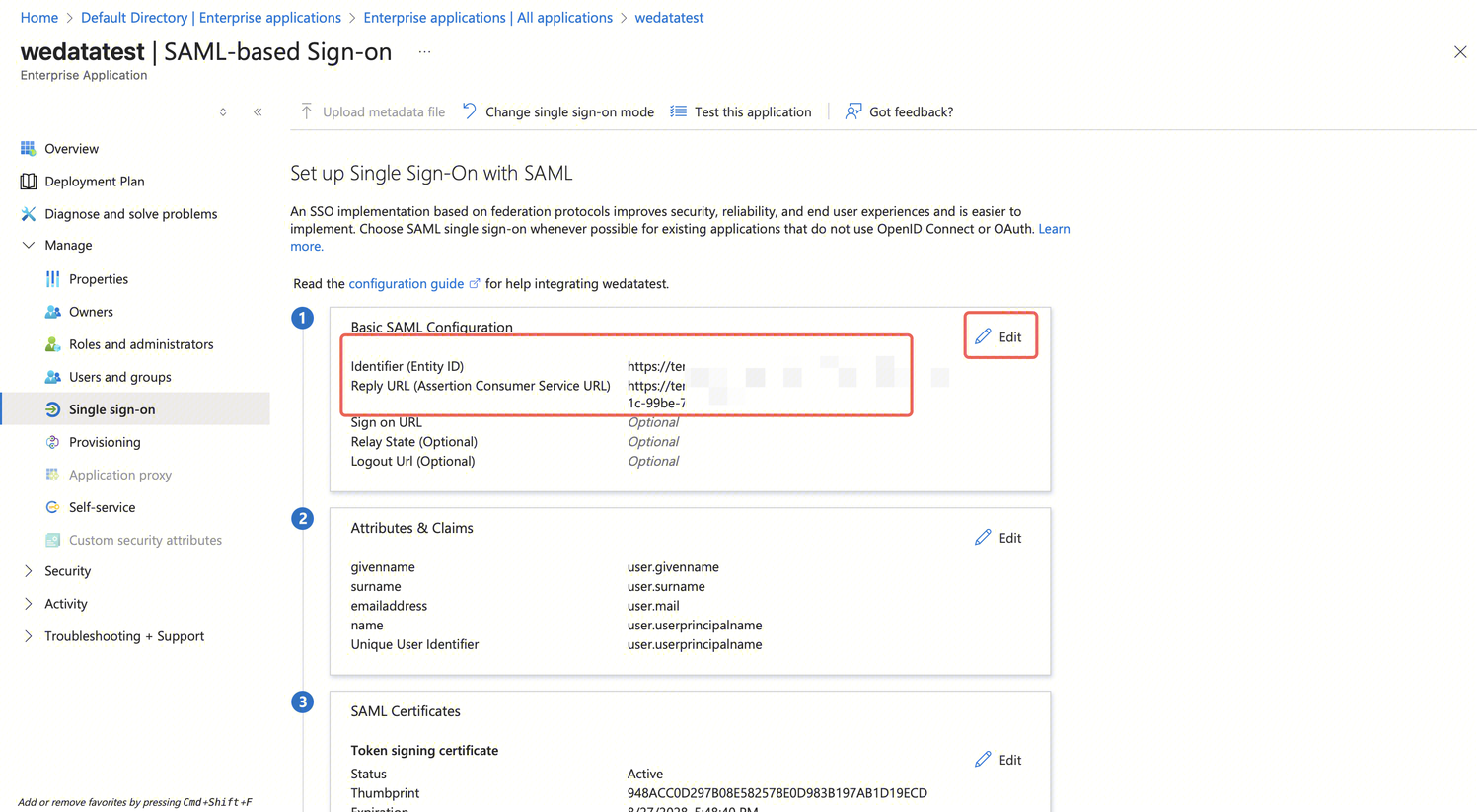Open the configuration guide link

point(406,284)
